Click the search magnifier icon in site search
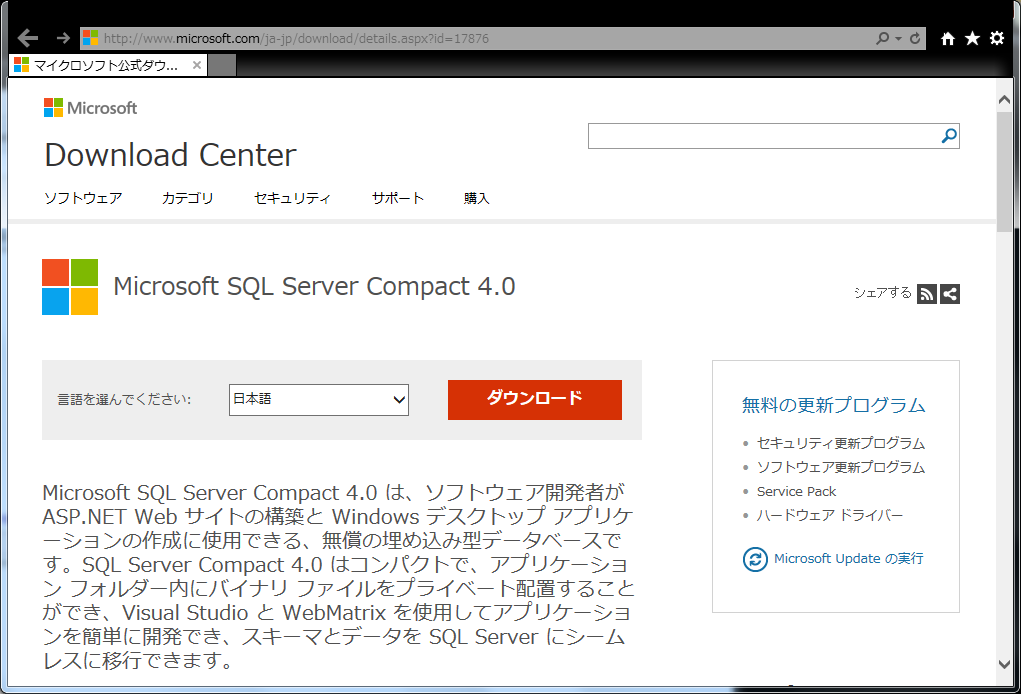The image size is (1021, 694). click(x=949, y=136)
